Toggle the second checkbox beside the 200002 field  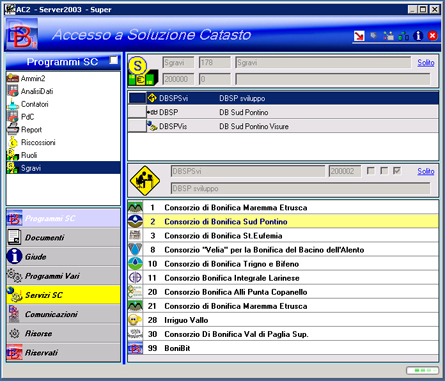tap(384, 171)
